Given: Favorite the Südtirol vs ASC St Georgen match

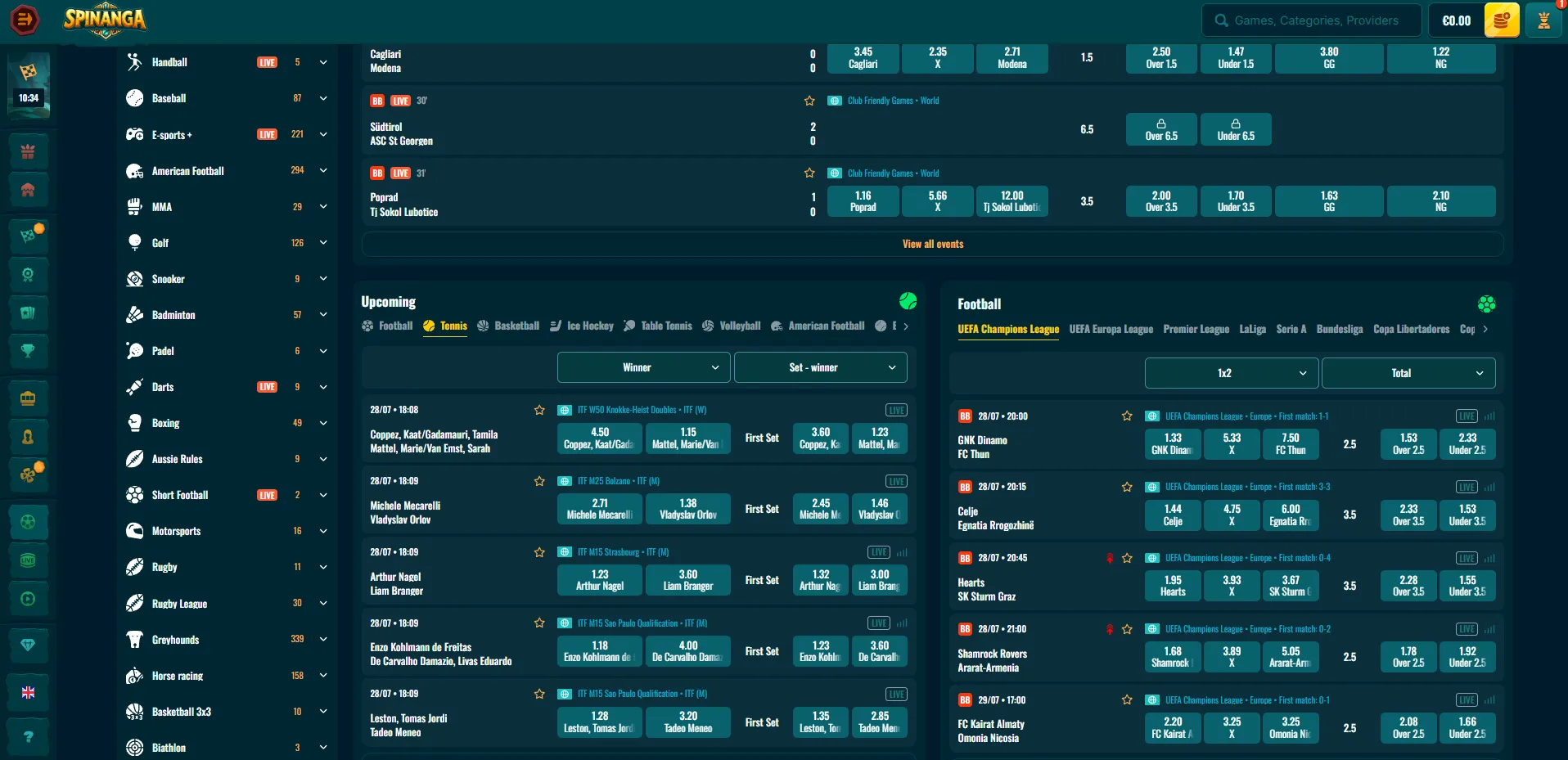Looking at the screenshot, I should pyautogui.click(x=809, y=101).
